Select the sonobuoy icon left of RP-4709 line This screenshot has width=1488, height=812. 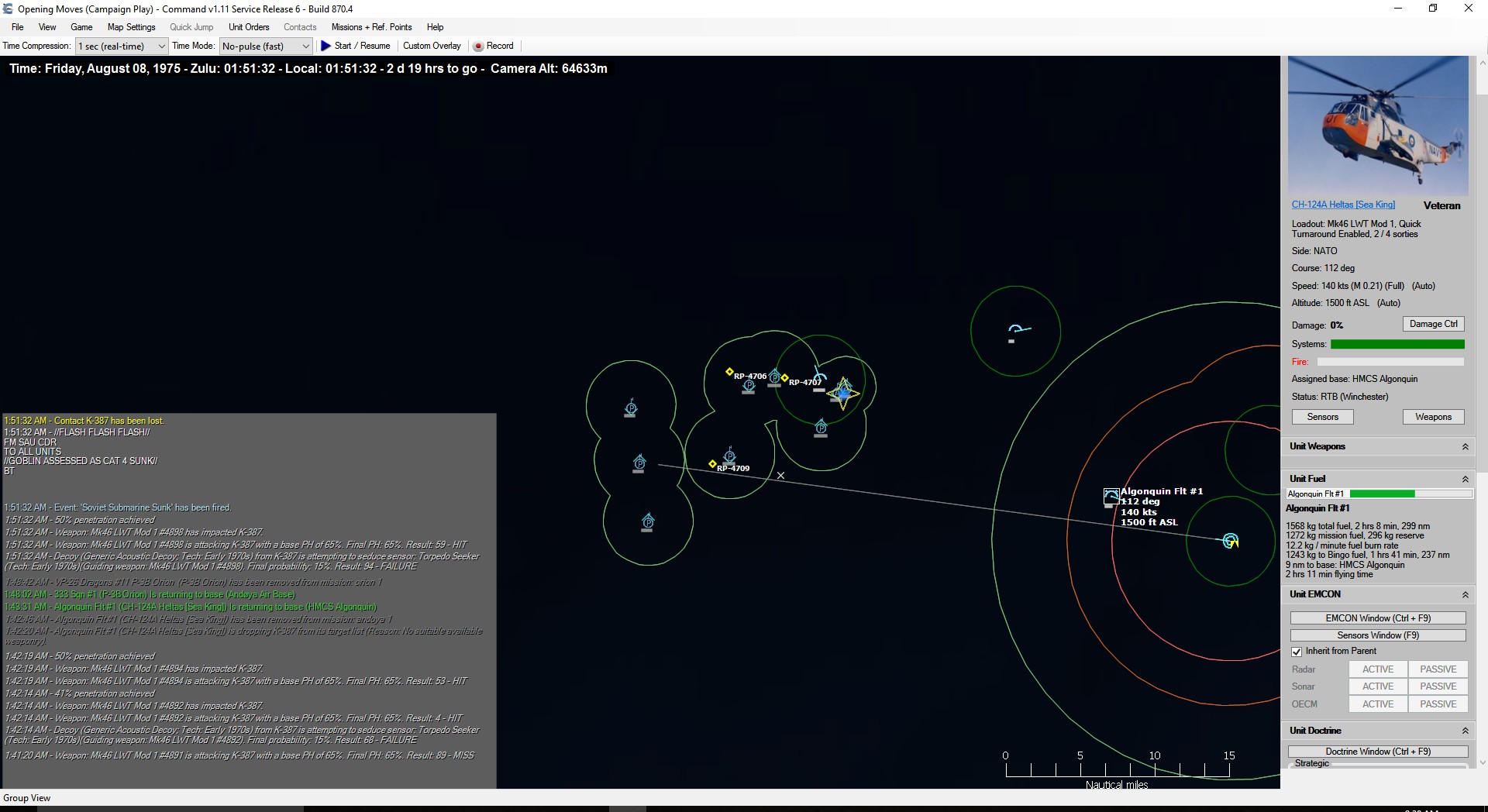(639, 463)
